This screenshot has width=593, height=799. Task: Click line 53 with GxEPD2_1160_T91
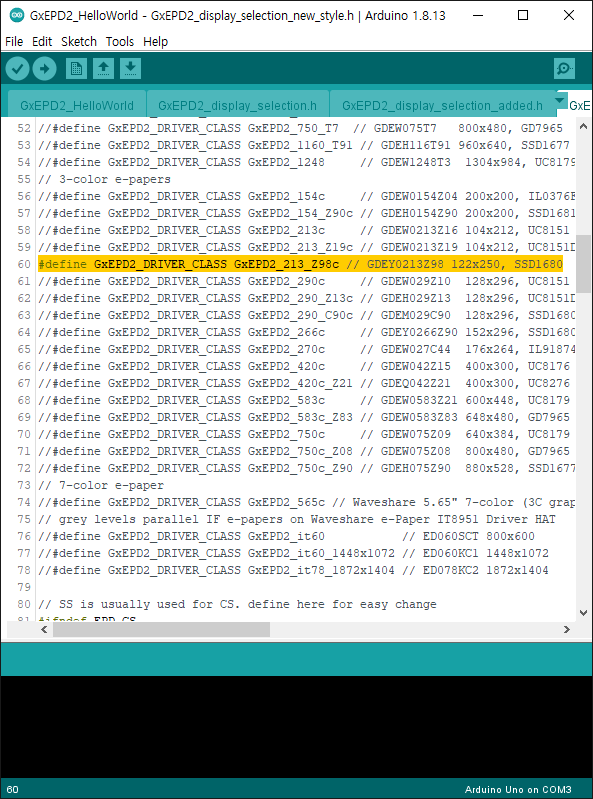coord(304,145)
